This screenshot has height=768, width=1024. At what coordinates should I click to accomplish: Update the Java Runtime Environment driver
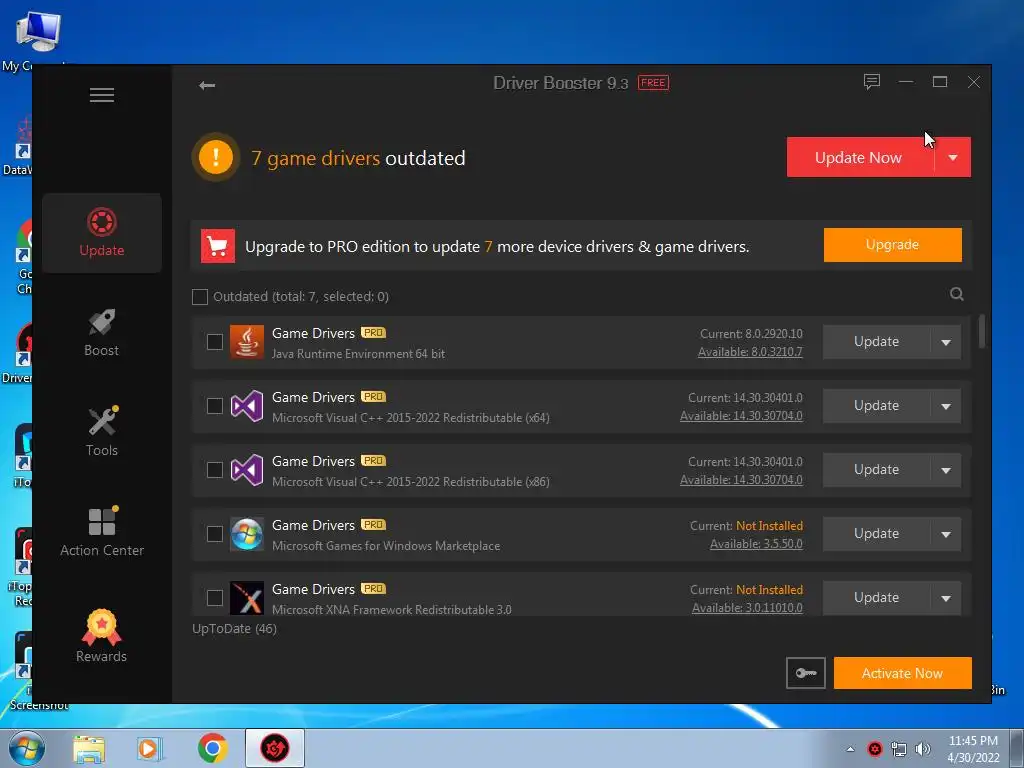click(876, 342)
